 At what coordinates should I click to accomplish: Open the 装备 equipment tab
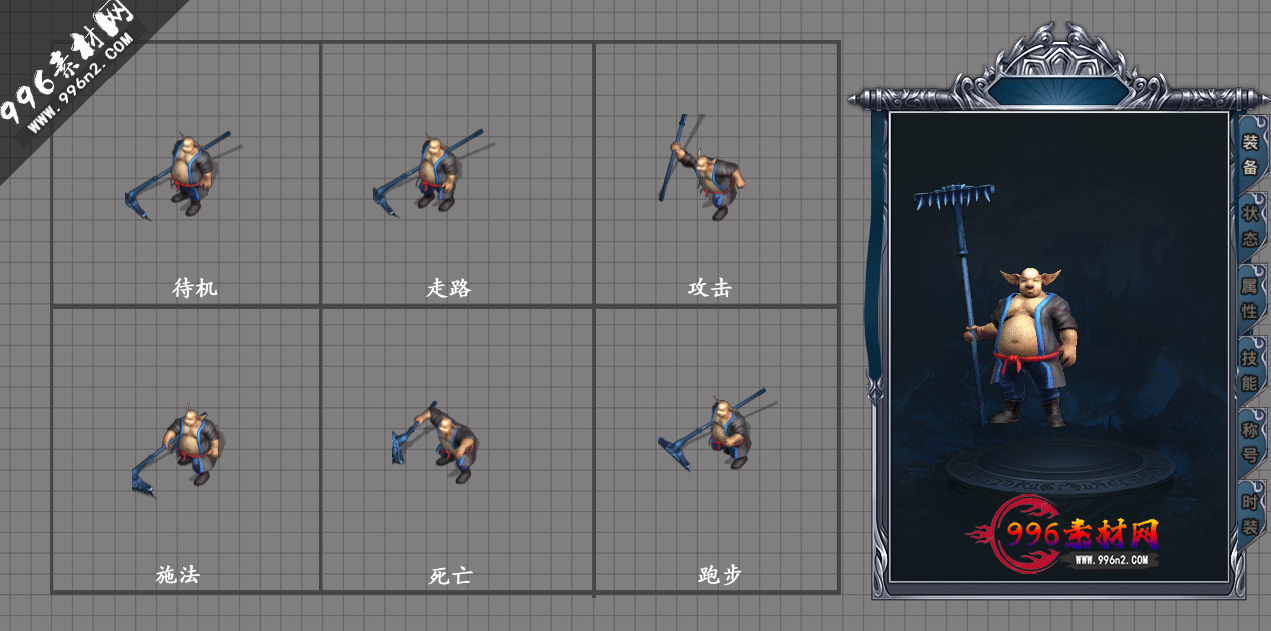1250,154
